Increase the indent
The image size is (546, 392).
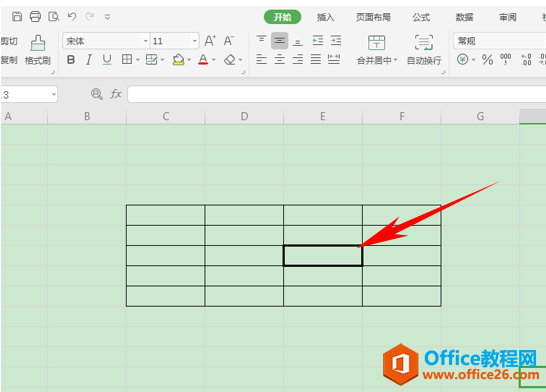tap(336, 41)
